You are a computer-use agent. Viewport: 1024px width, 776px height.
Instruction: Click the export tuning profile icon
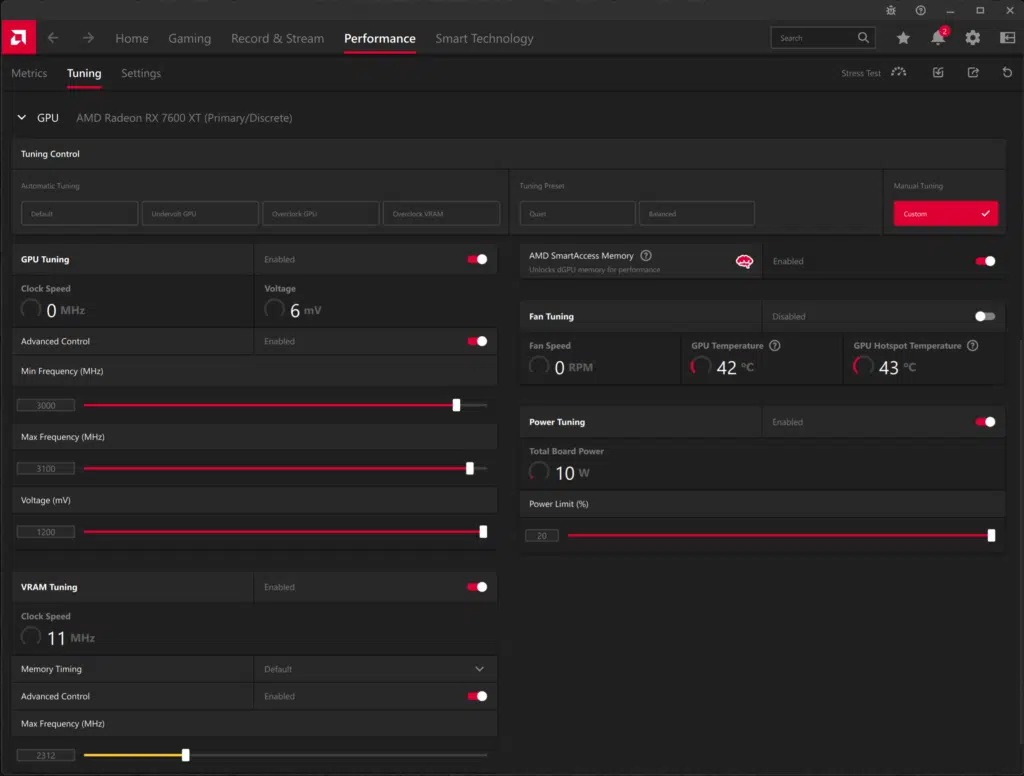point(973,73)
